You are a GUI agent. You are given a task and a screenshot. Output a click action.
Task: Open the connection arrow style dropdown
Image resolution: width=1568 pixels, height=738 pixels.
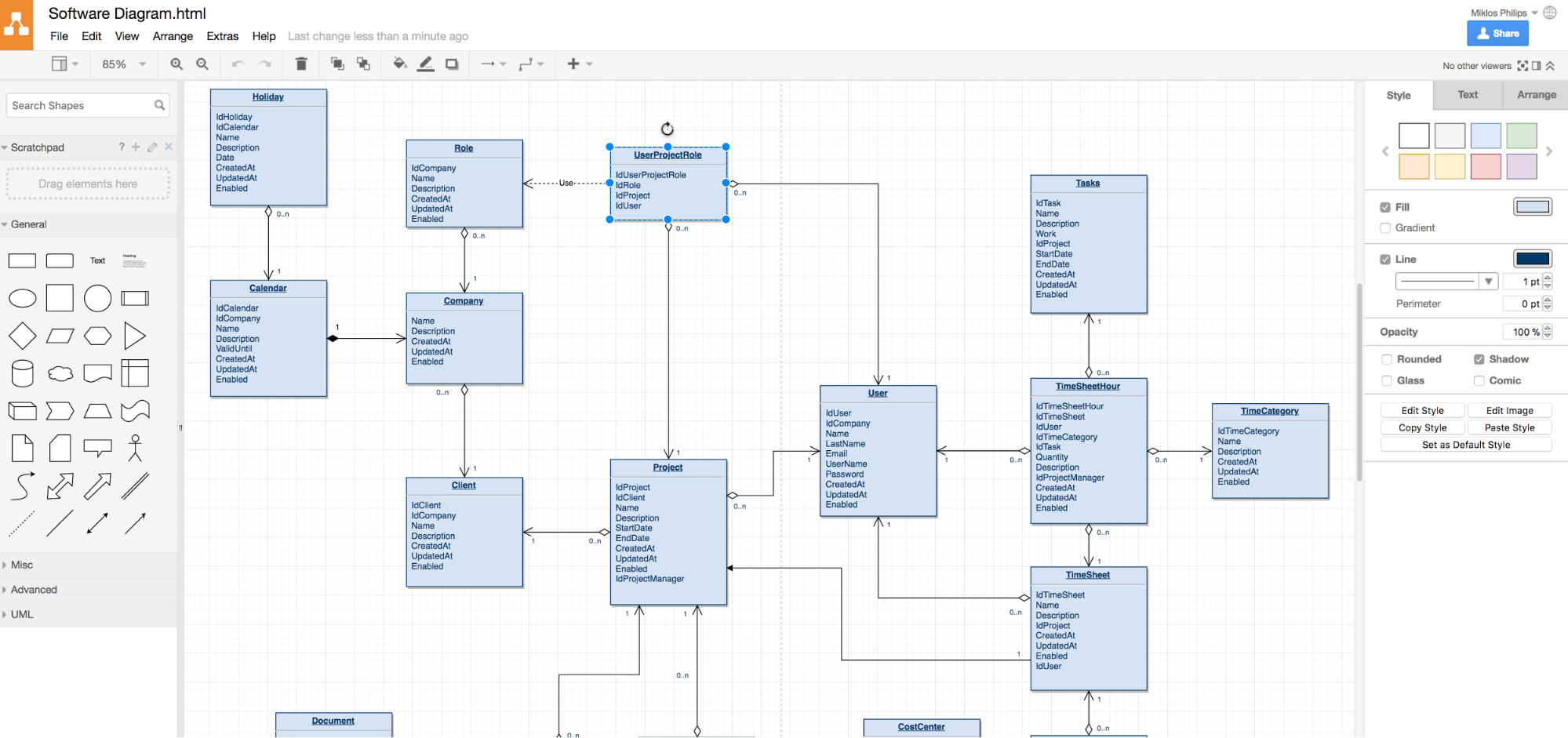coord(493,64)
